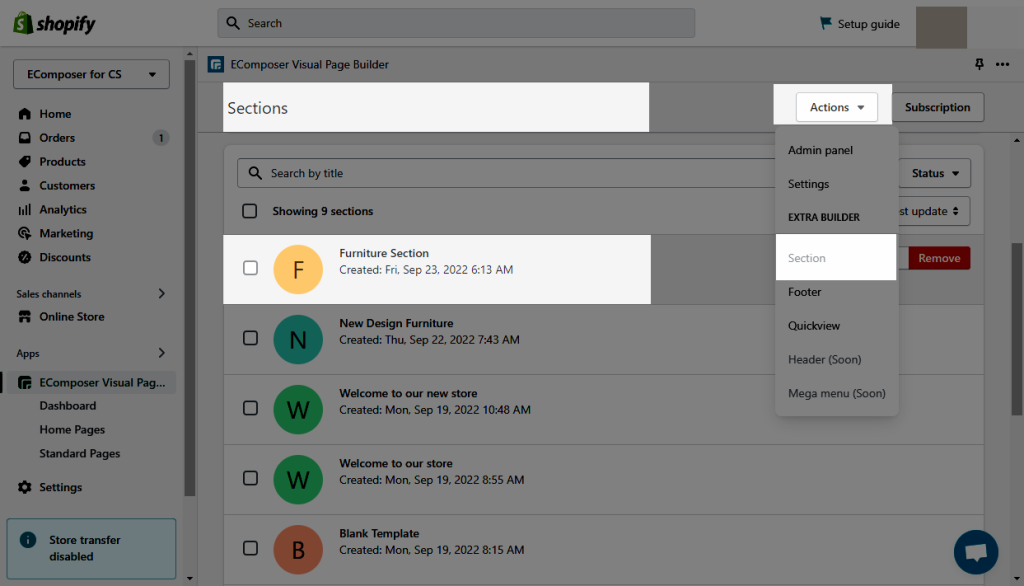Click the Furniture Section F avatar
The image size is (1024, 586).
298,269
